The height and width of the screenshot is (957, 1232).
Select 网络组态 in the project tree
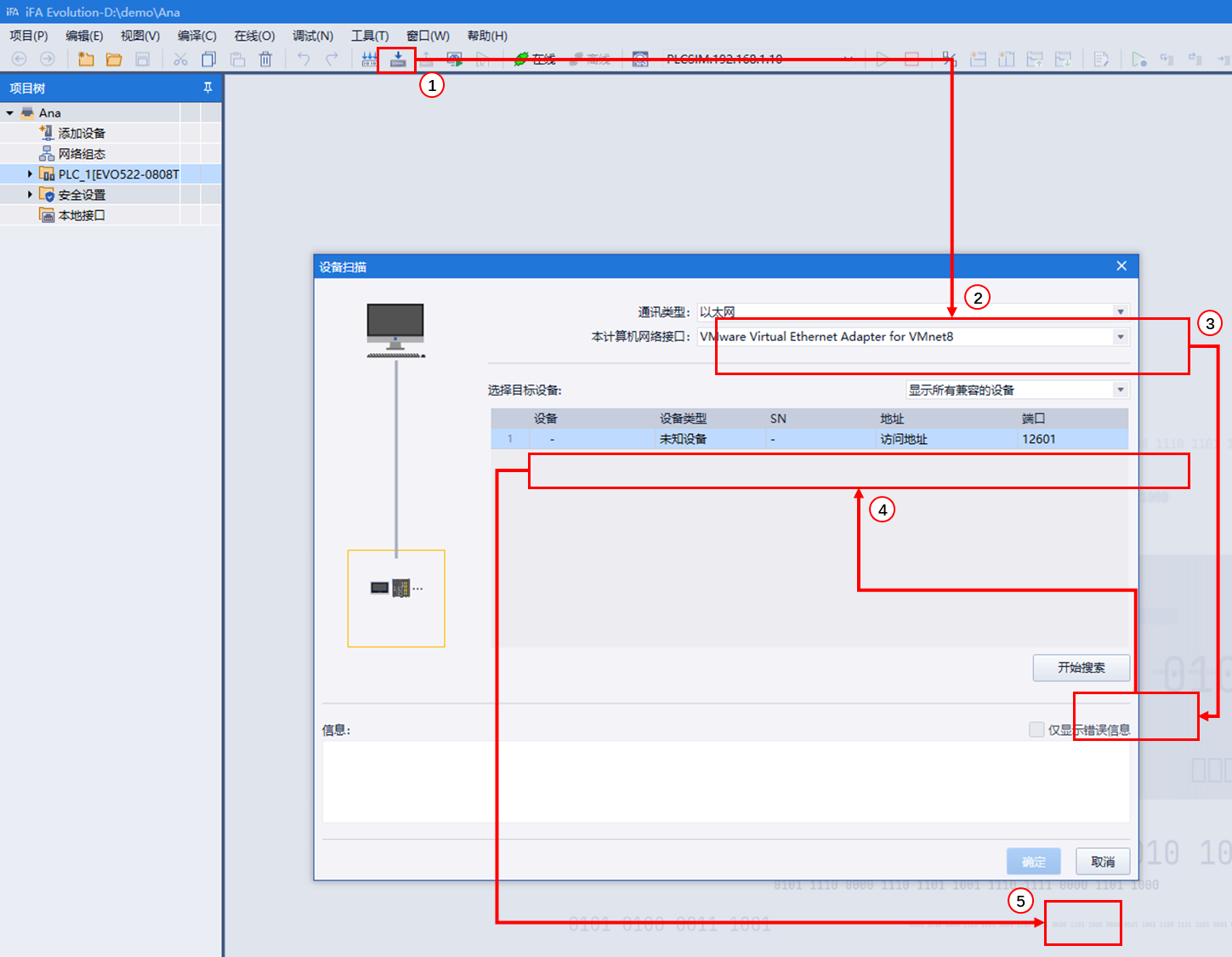coord(82,154)
